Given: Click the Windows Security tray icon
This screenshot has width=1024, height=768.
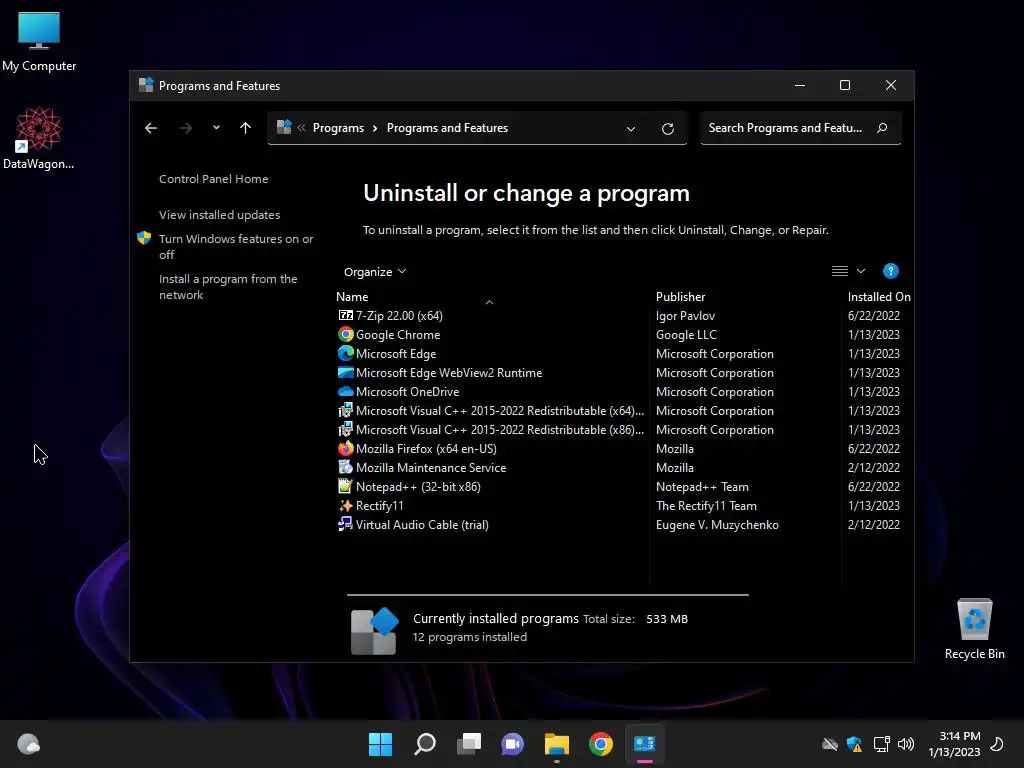Looking at the screenshot, I should (x=854, y=744).
